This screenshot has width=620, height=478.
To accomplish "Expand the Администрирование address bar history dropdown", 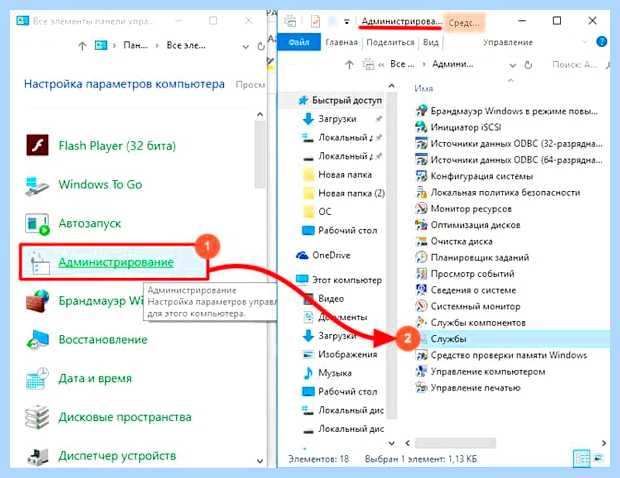I will pyautogui.click(x=512, y=65).
